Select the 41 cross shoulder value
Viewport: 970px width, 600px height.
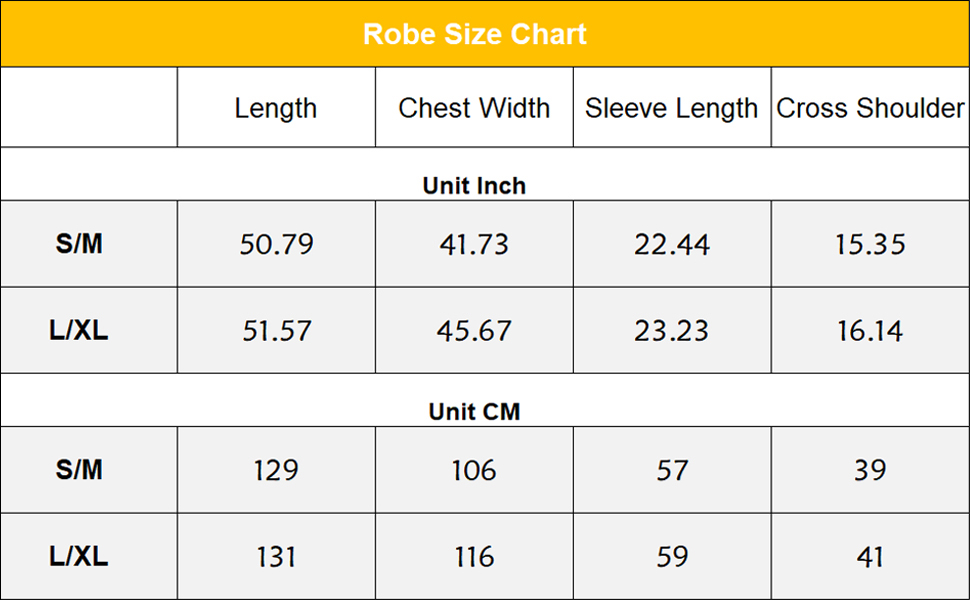[870, 557]
